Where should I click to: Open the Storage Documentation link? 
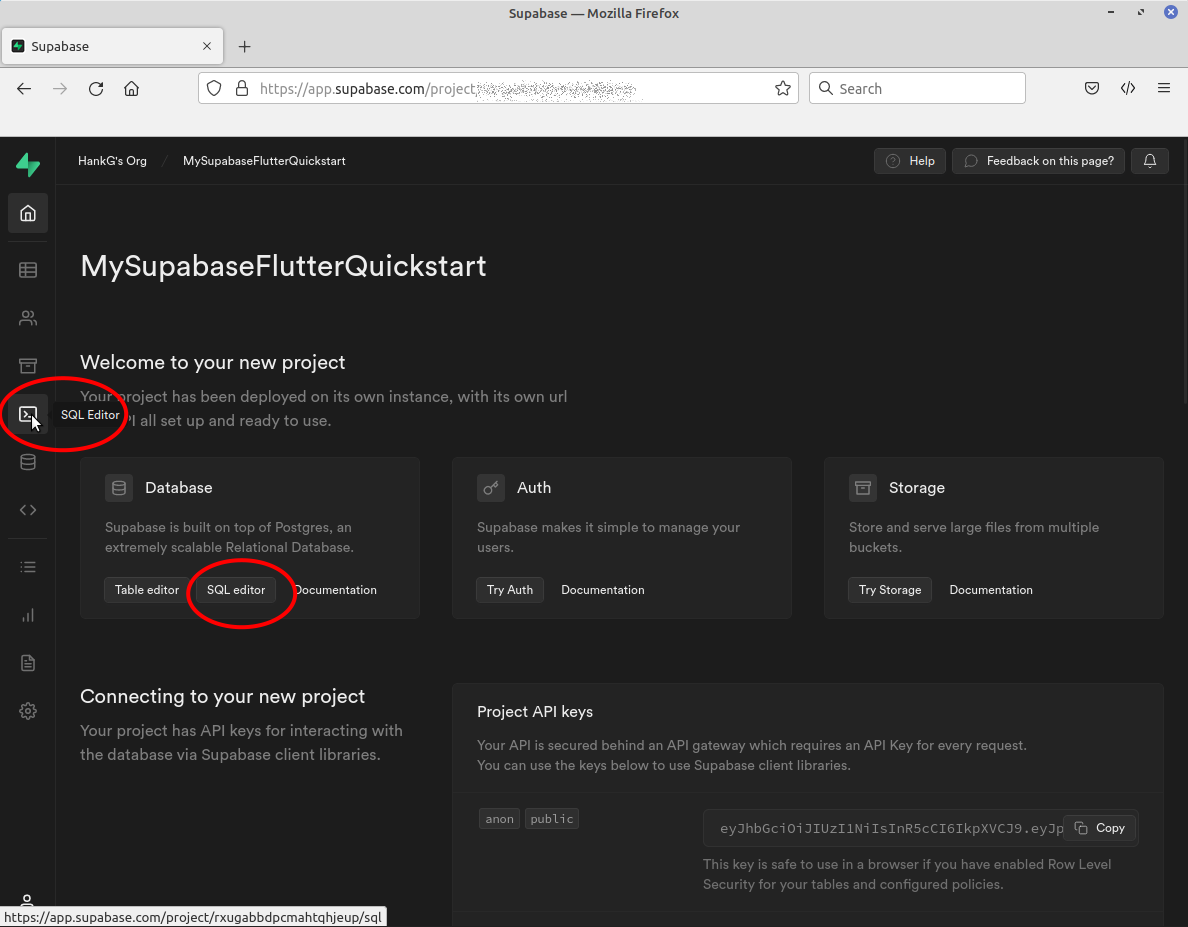pos(990,590)
